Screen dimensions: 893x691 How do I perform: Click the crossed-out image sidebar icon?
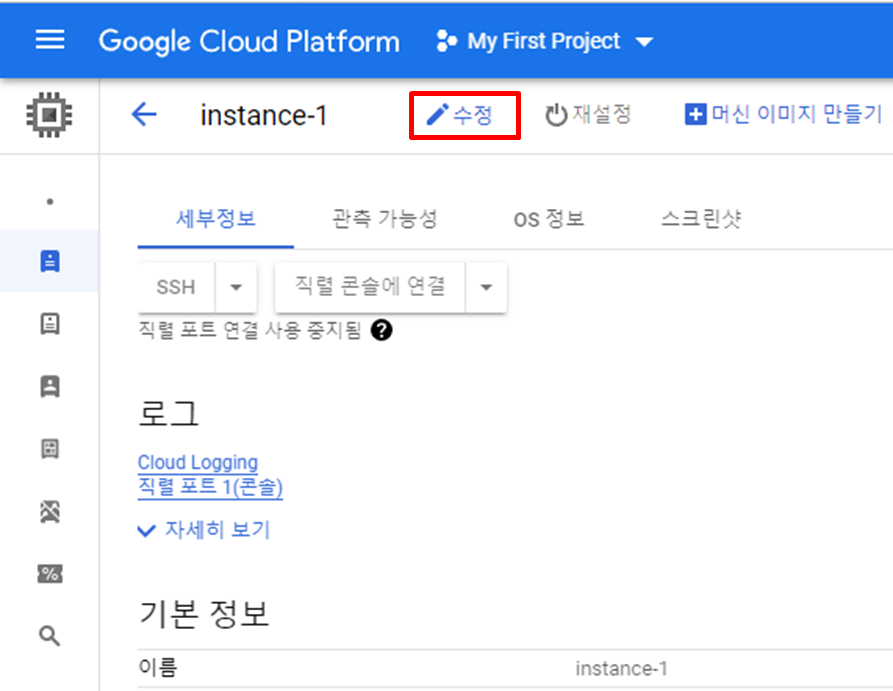tap(50, 511)
